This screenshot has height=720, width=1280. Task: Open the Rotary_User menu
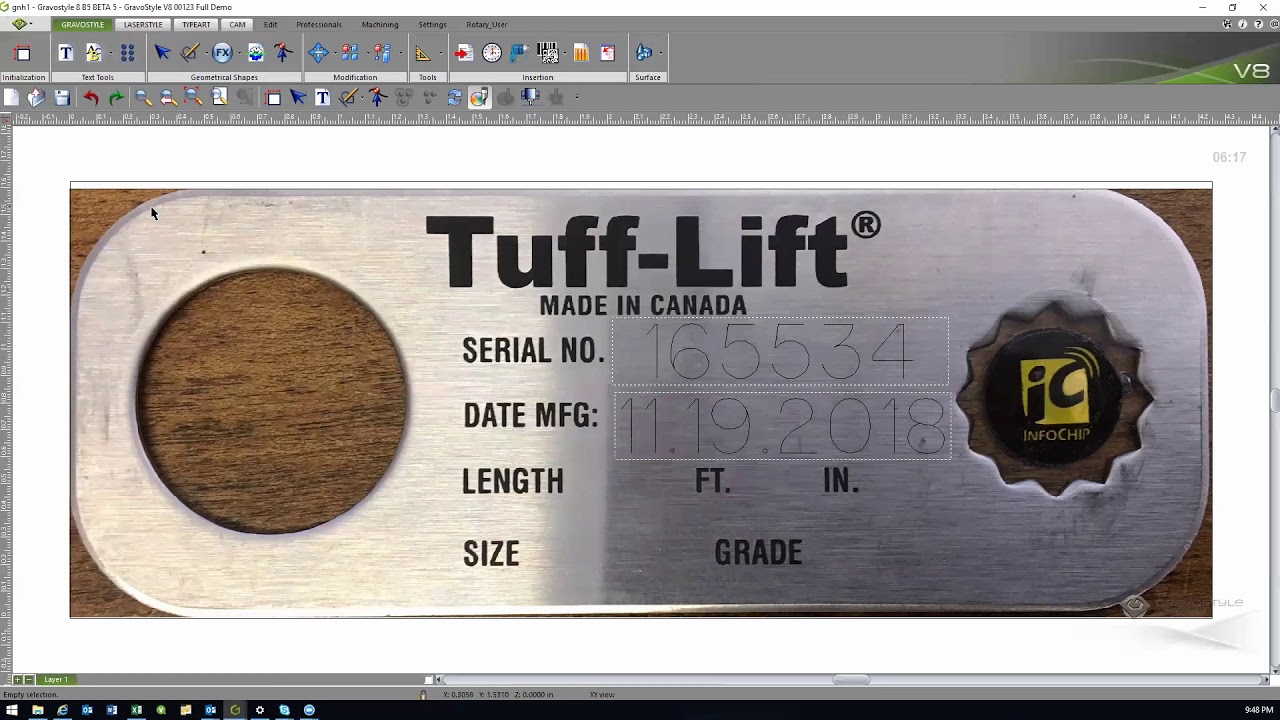487,24
